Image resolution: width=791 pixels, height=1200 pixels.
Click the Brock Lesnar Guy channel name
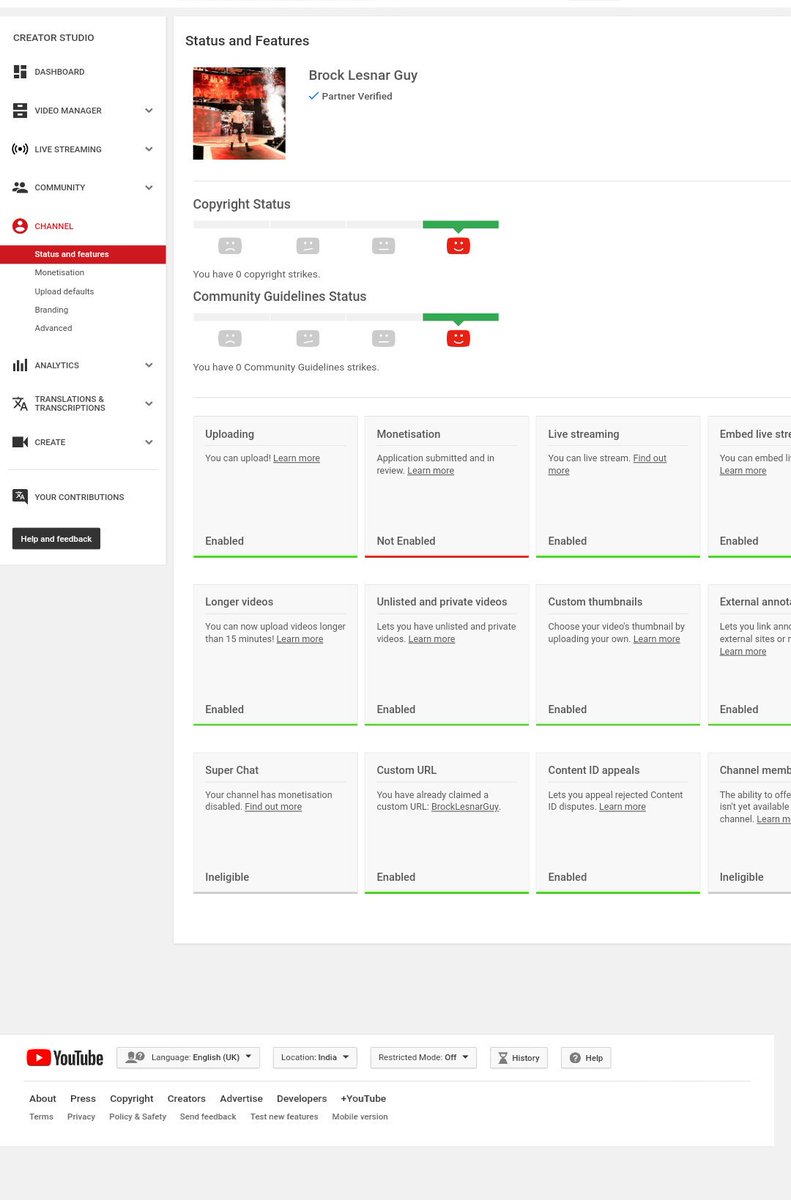363,75
